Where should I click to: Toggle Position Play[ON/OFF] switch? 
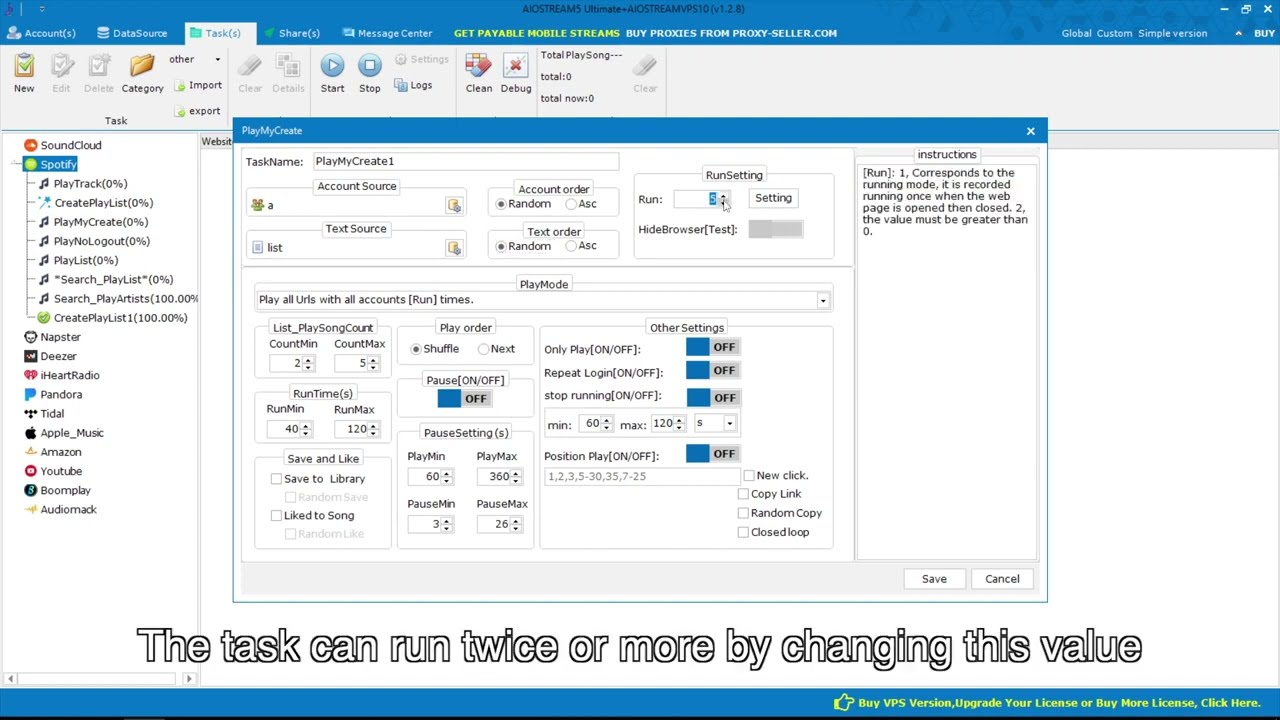[x=713, y=454]
